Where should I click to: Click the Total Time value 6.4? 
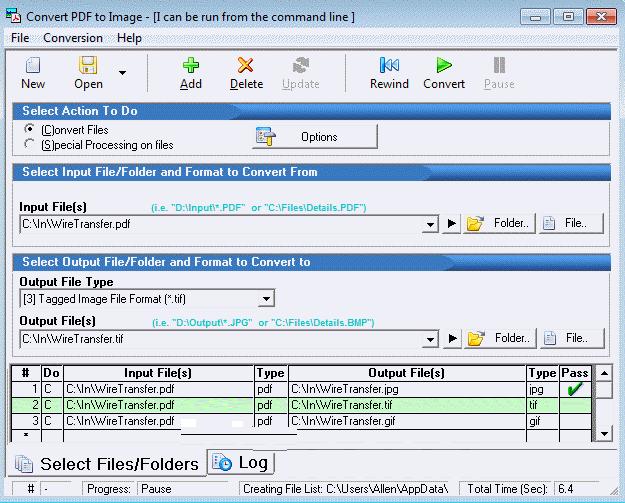pos(576,489)
